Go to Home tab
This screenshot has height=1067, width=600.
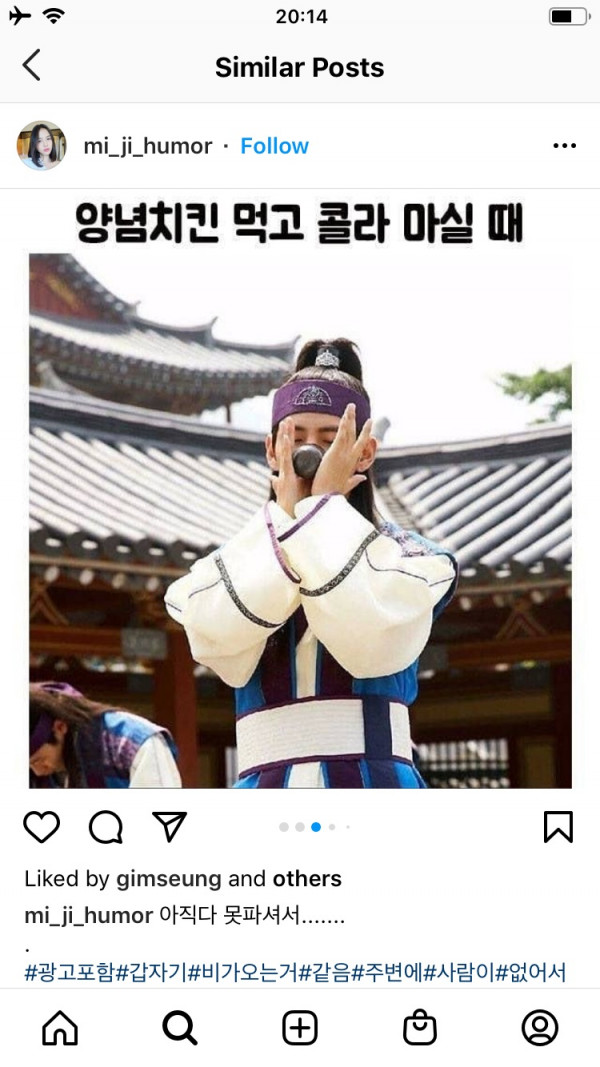point(60,1027)
